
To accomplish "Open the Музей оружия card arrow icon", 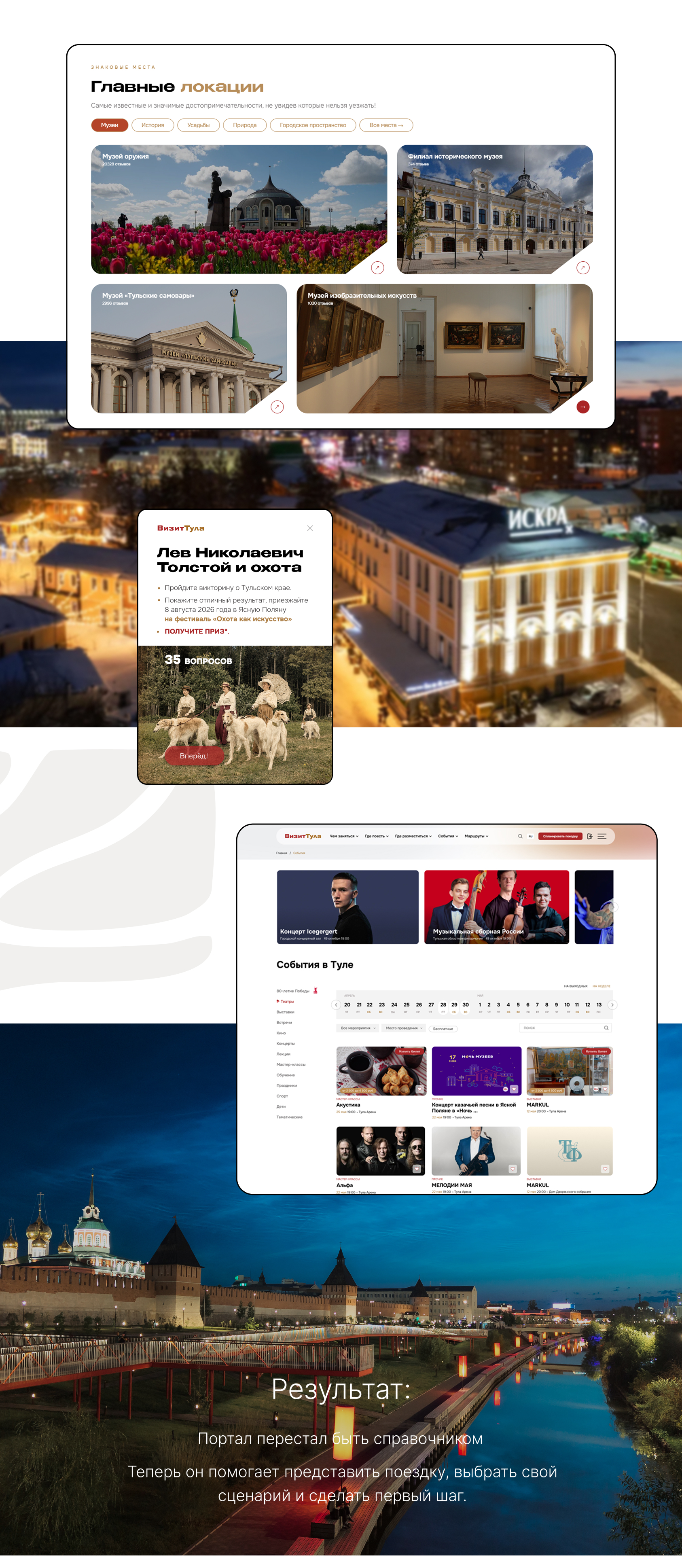I will pos(377,267).
